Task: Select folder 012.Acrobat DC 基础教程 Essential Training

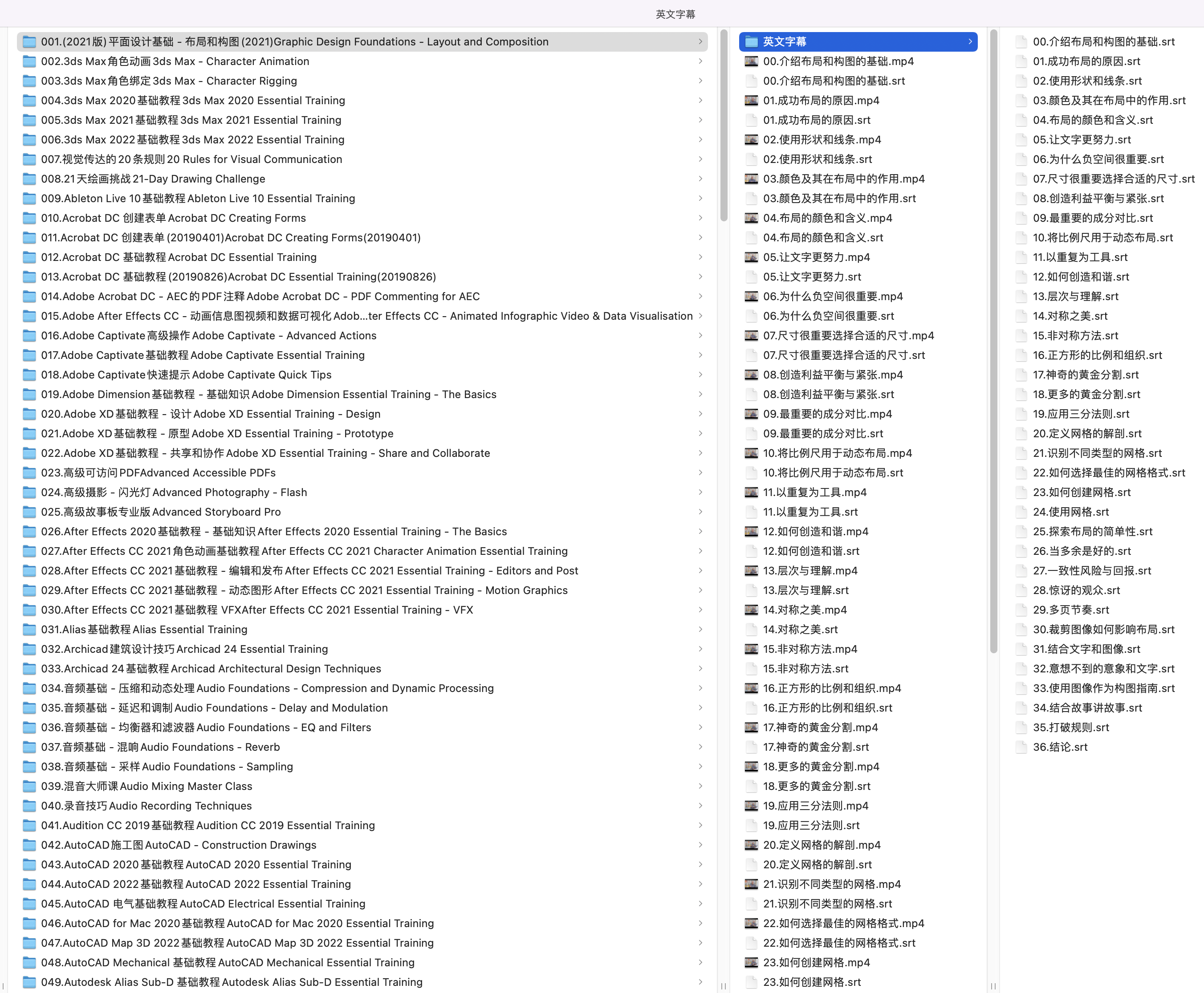Action: coord(362,257)
